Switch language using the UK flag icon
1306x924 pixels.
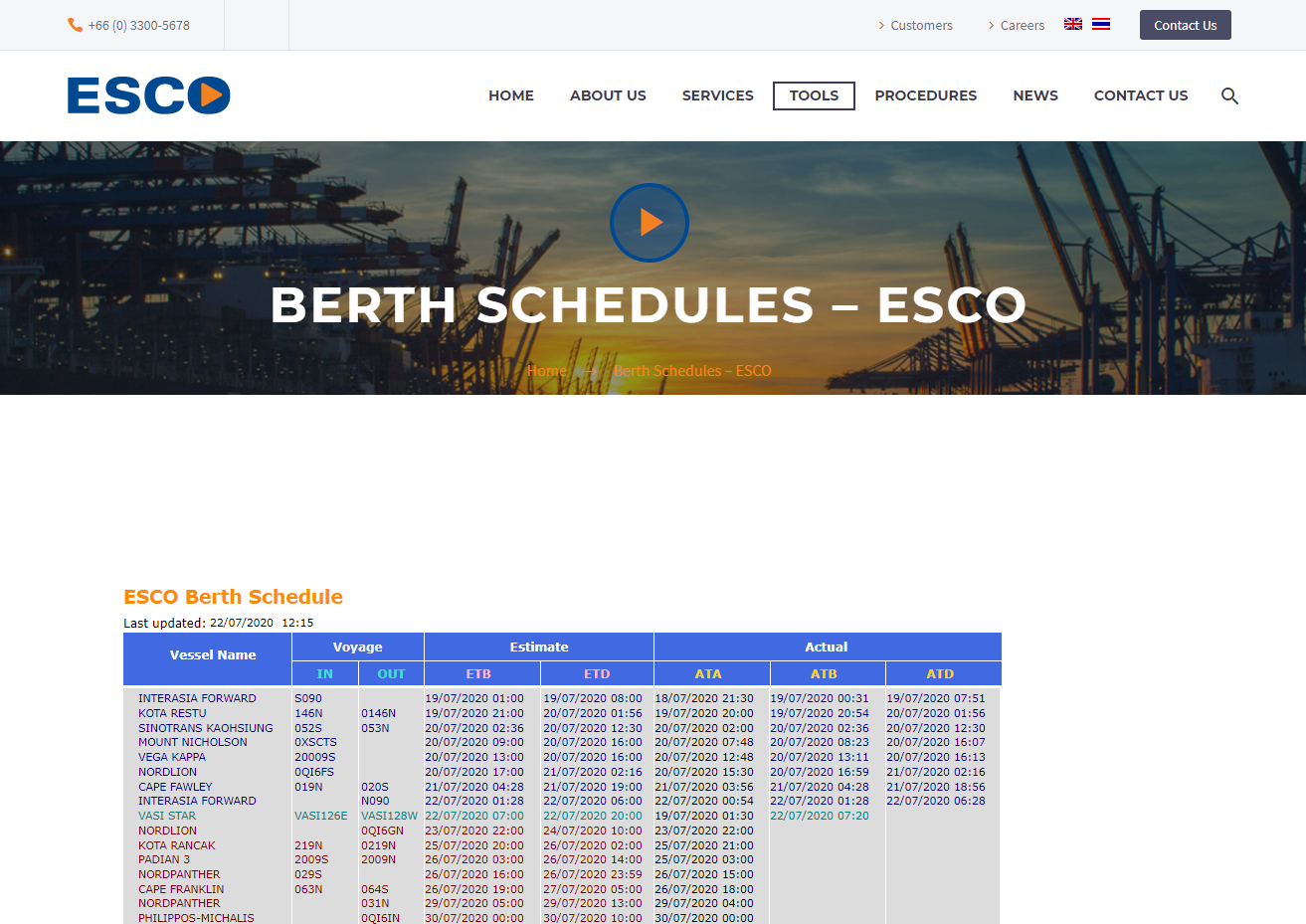(x=1072, y=24)
